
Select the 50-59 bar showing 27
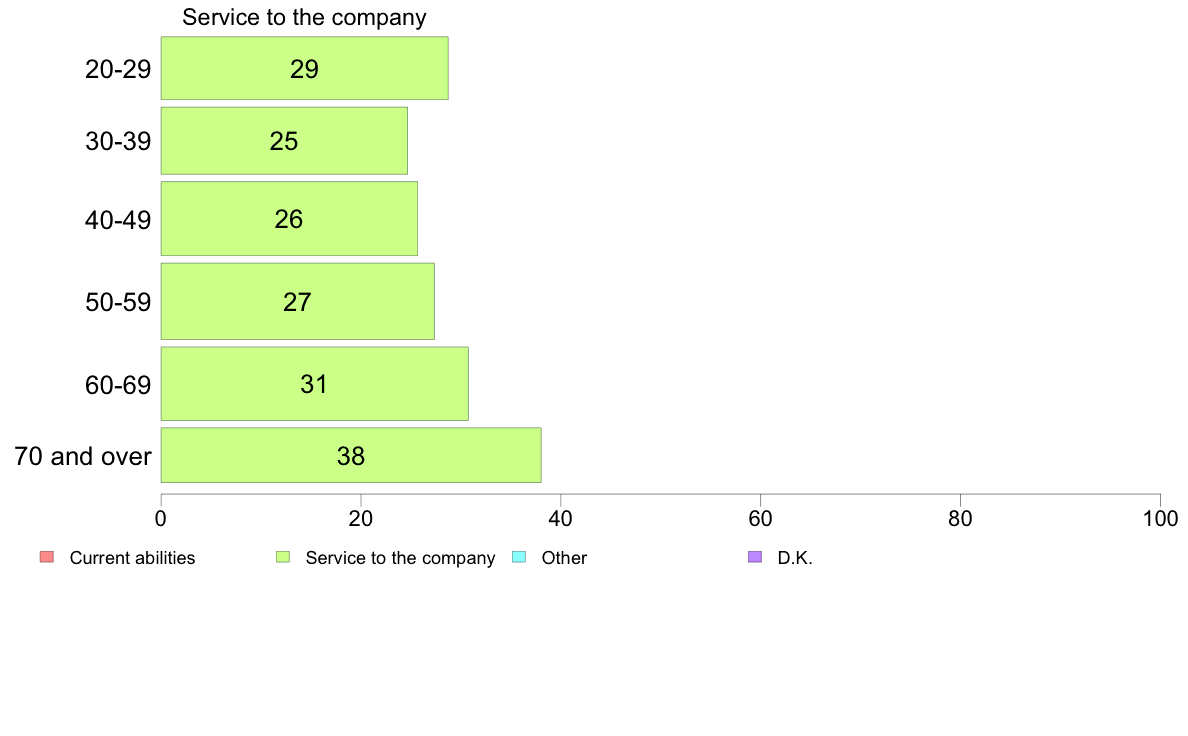click(298, 302)
